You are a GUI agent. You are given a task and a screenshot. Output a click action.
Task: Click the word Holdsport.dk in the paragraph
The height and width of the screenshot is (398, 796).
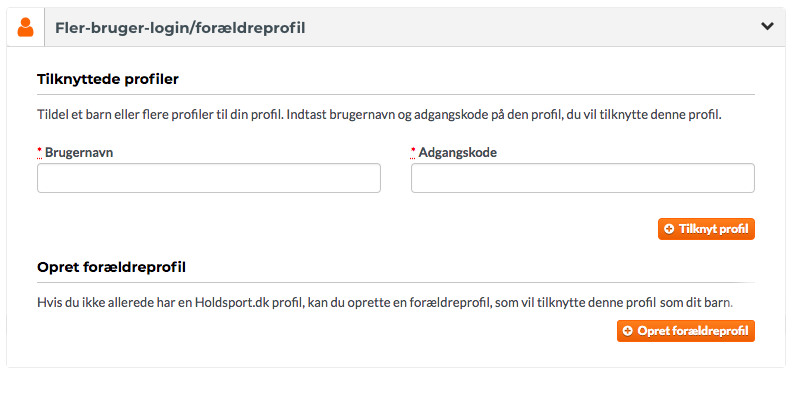point(232,303)
